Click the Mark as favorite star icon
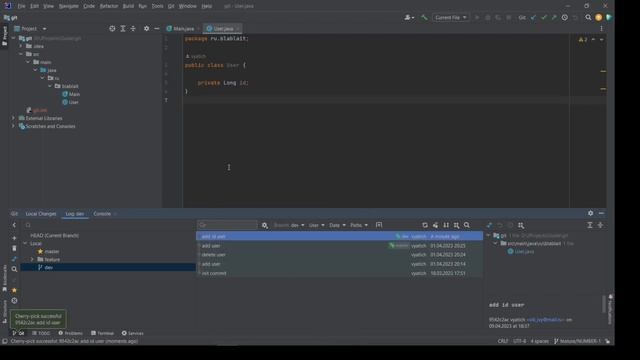640x360 pixels. (14, 290)
